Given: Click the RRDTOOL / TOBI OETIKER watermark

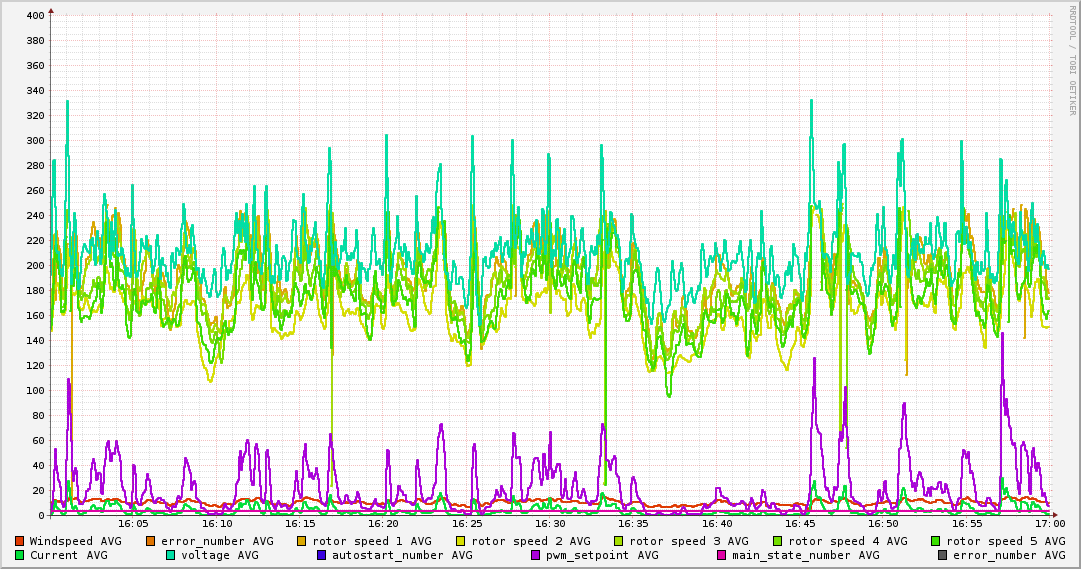Looking at the screenshot, I should 1071,60.
